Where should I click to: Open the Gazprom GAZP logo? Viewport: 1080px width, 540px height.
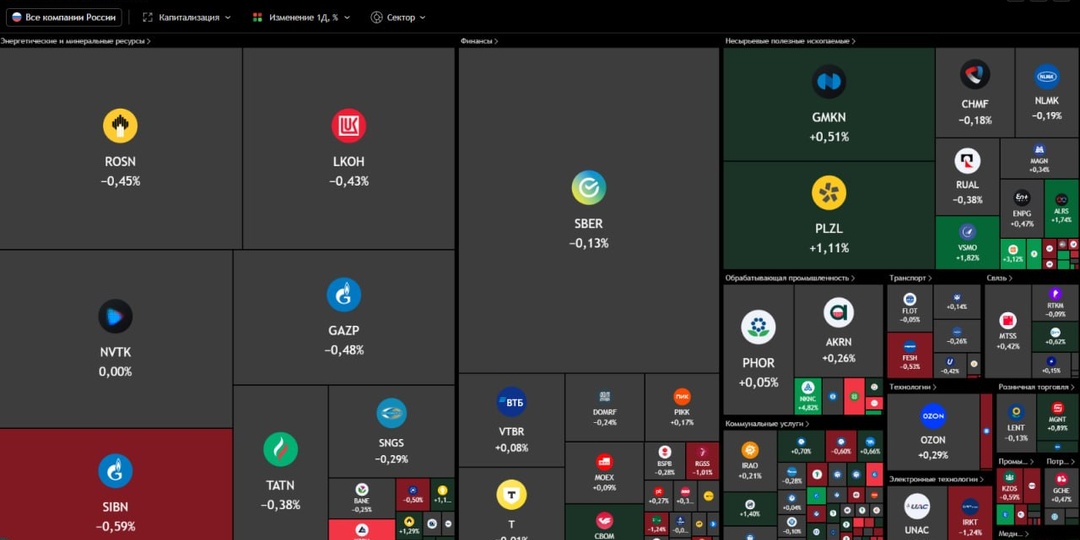(344, 295)
